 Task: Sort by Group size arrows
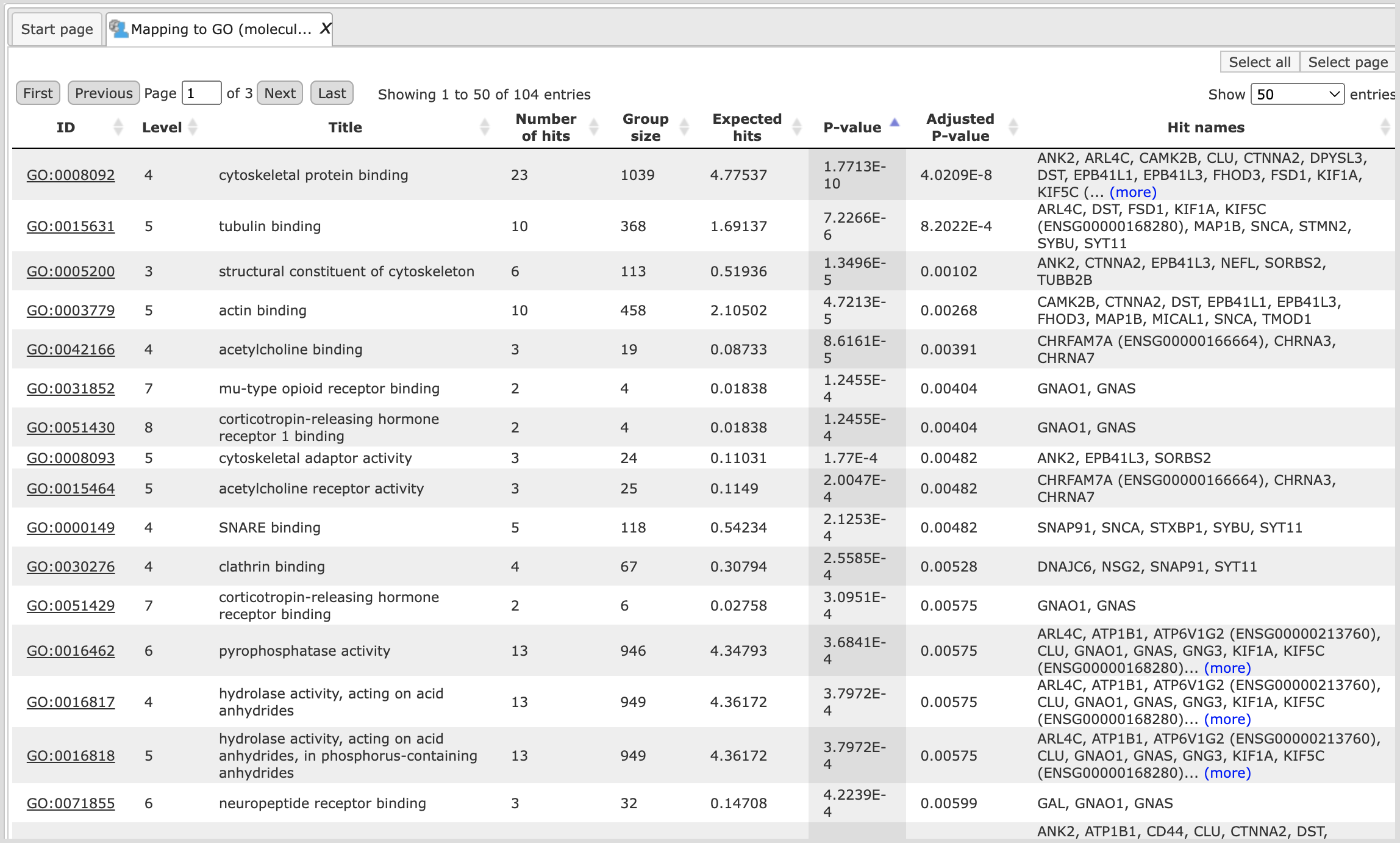pos(684,127)
